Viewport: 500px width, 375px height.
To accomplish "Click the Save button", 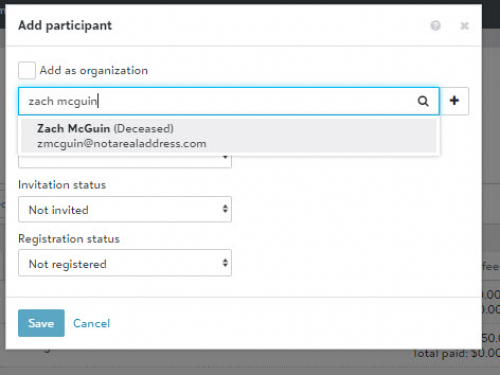I will pyautogui.click(x=41, y=323).
